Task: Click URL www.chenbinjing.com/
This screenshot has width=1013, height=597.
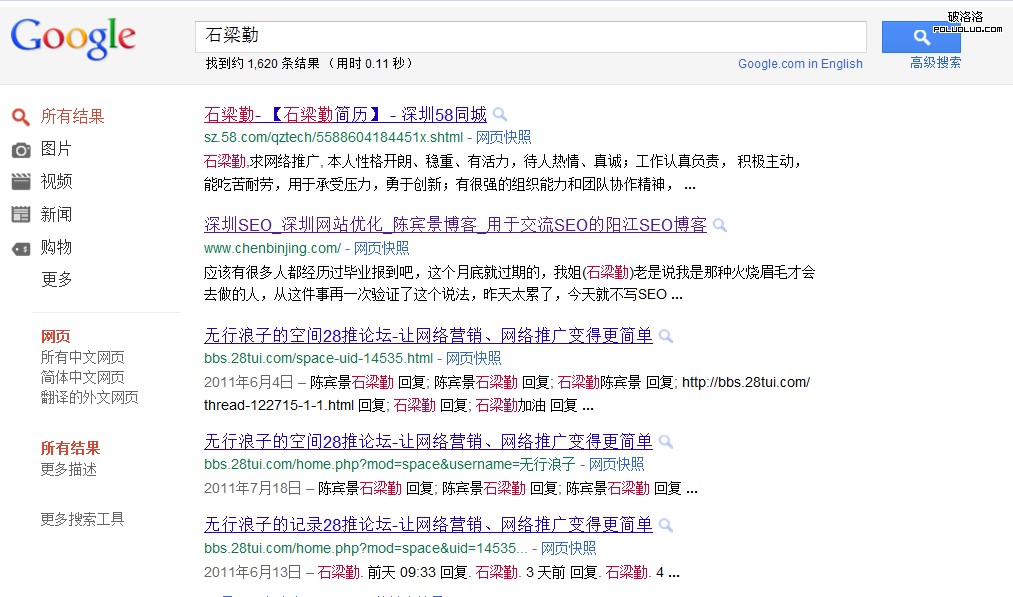Action: 273,248
